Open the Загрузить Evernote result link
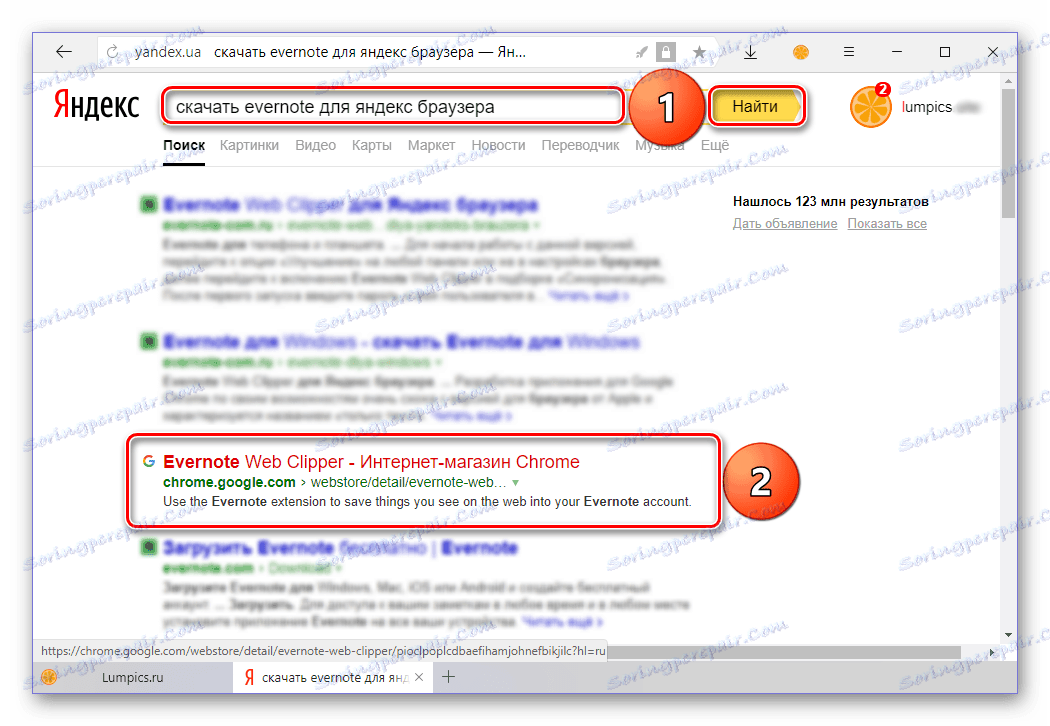 pyautogui.click(x=340, y=548)
